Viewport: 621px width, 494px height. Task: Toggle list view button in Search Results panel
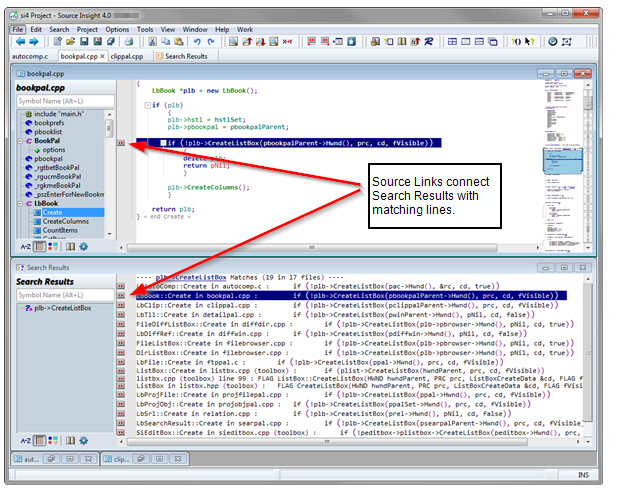[x=40, y=441]
